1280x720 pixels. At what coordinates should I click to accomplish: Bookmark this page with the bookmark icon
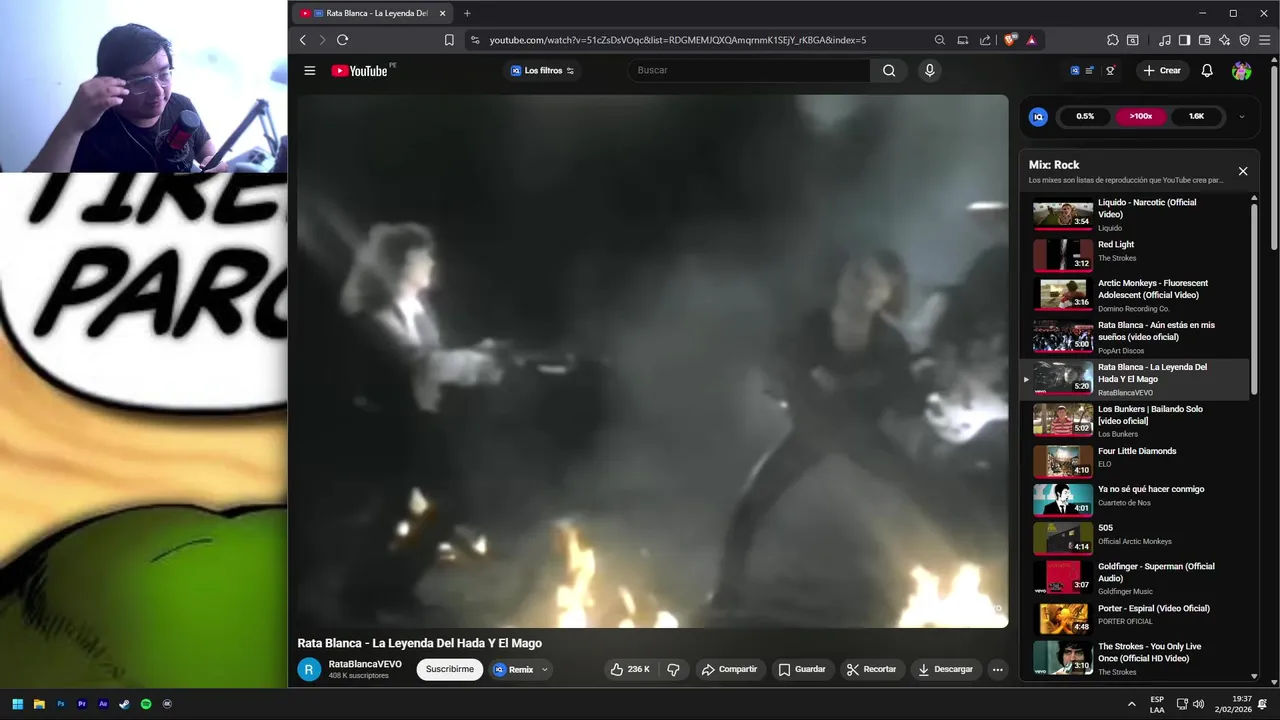[449, 40]
